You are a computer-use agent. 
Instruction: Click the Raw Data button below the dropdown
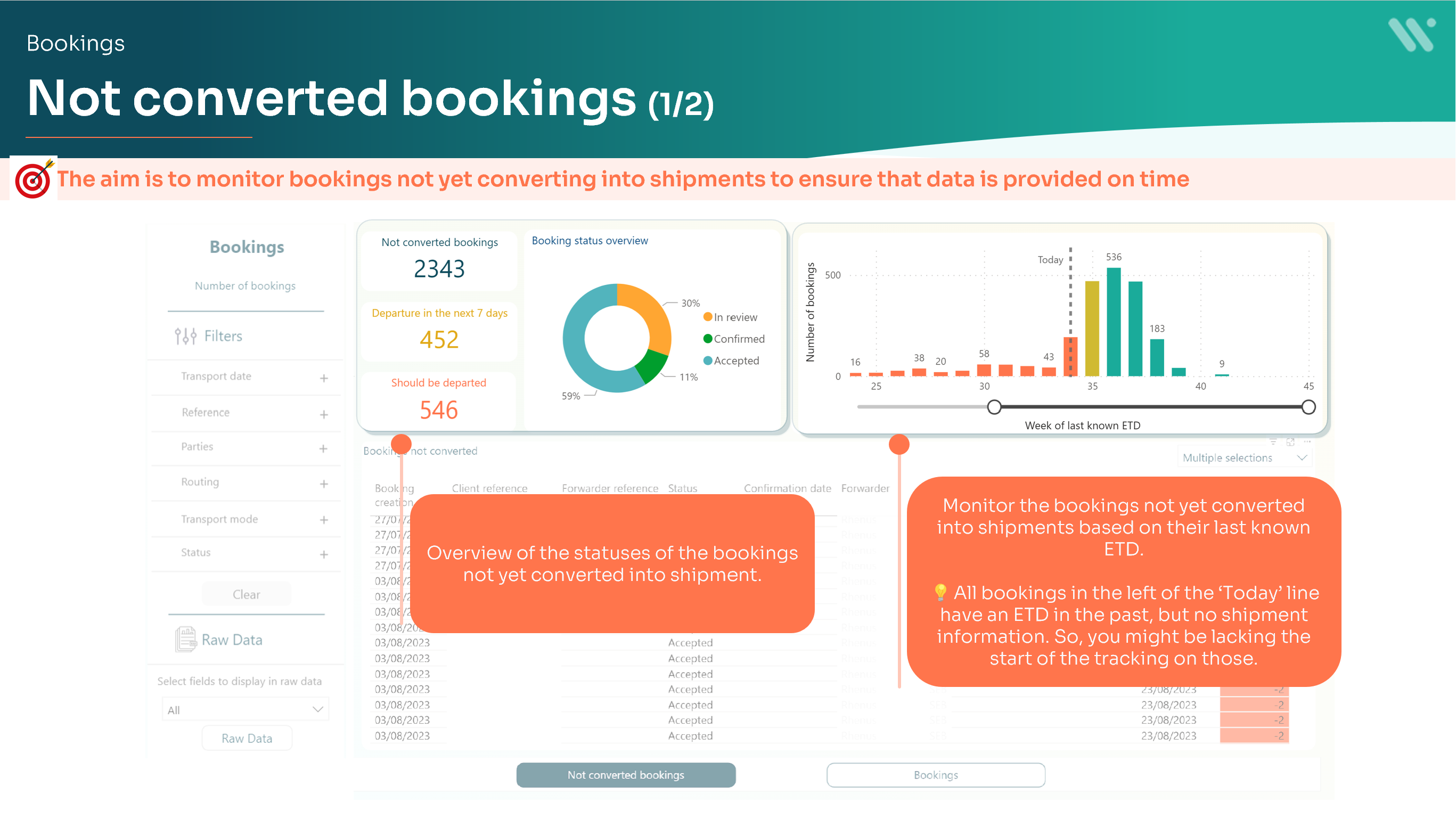247,738
